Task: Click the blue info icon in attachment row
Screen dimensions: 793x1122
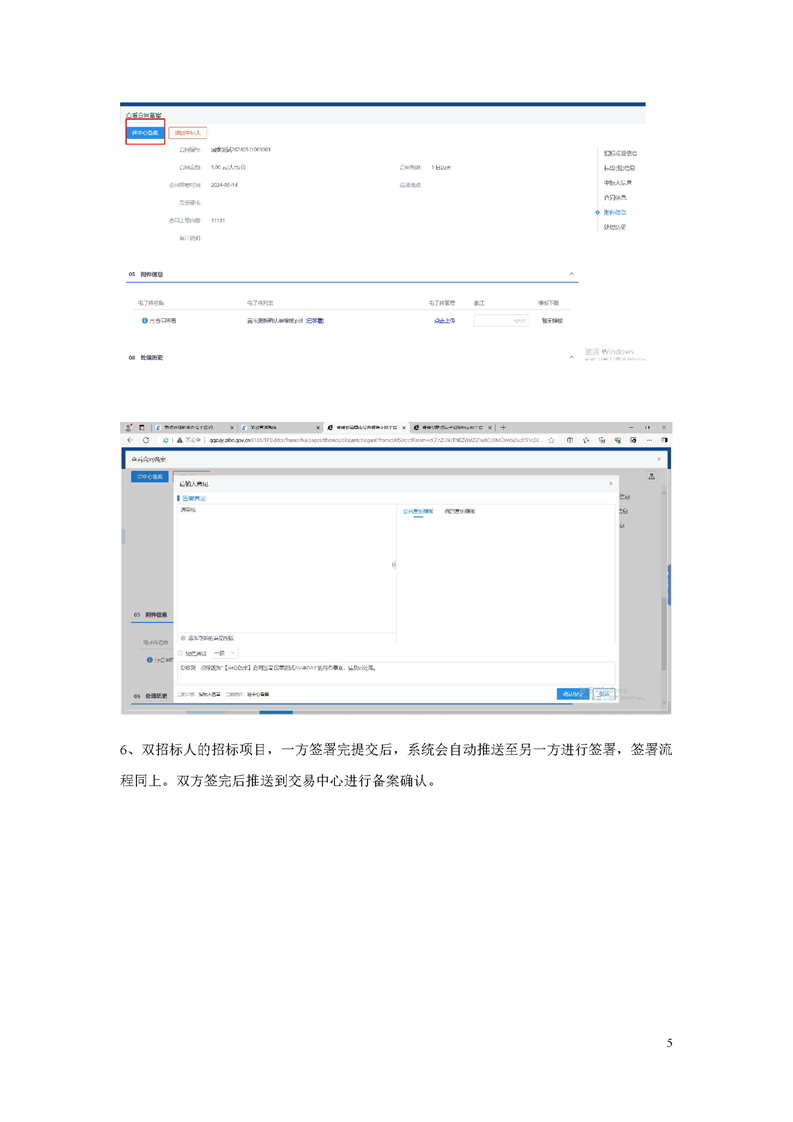Action: (x=145, y=321)
